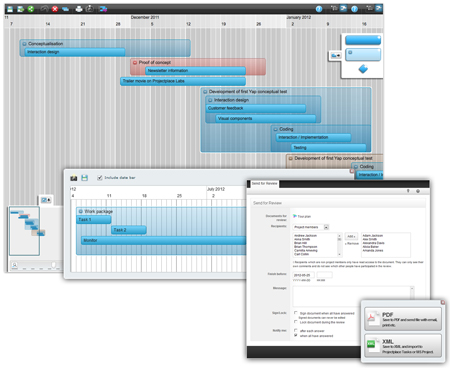The image size is (450, 368).
Task: Click the Remove link under Add
Action: pos(352,243)
